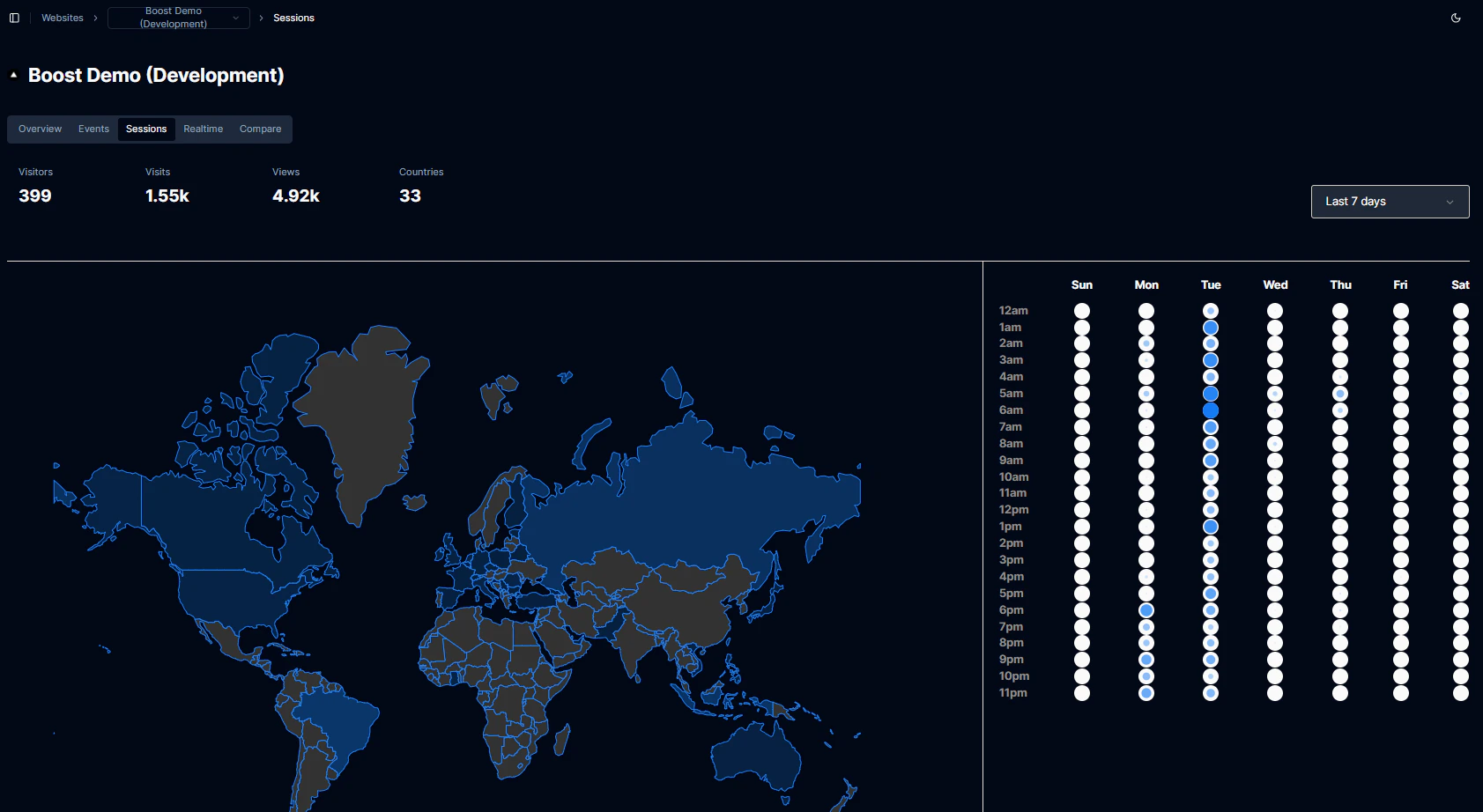
Task: Click the Boost Demo (Development) page heading
Action: pos(156,76)
